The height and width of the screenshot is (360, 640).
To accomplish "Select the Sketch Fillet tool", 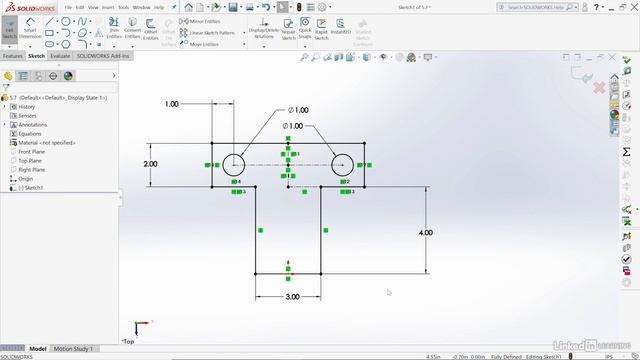I will click(x=82, y=44).
